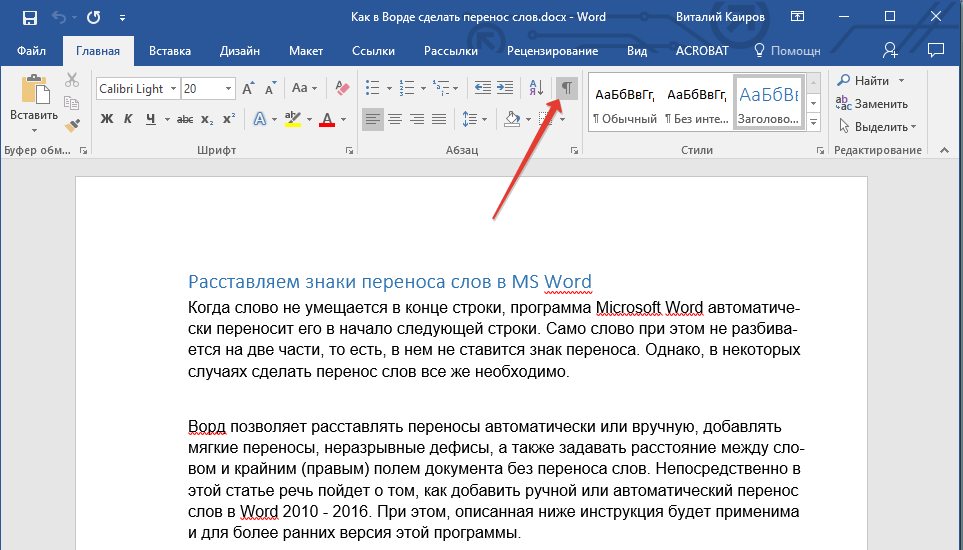Click the Save icon in title bar
This screenshot has width=963, height=550.
click(x=29, y=18)
